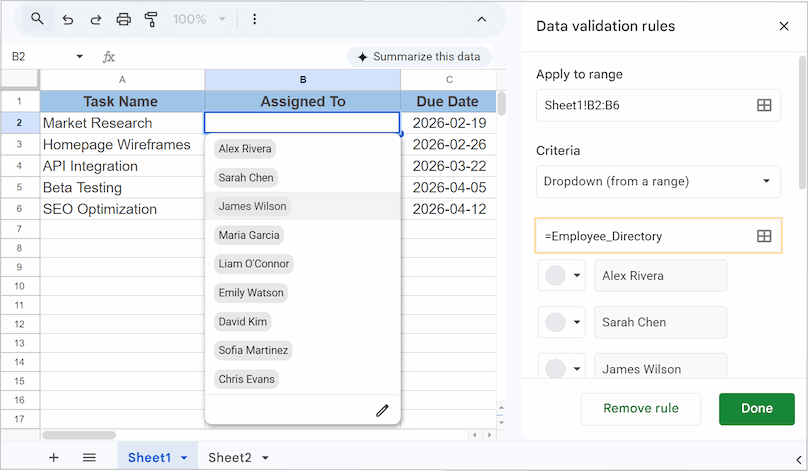Screen dimensions: 808x471
Task: Click the Task Name header cell
Action: (122, 102)
